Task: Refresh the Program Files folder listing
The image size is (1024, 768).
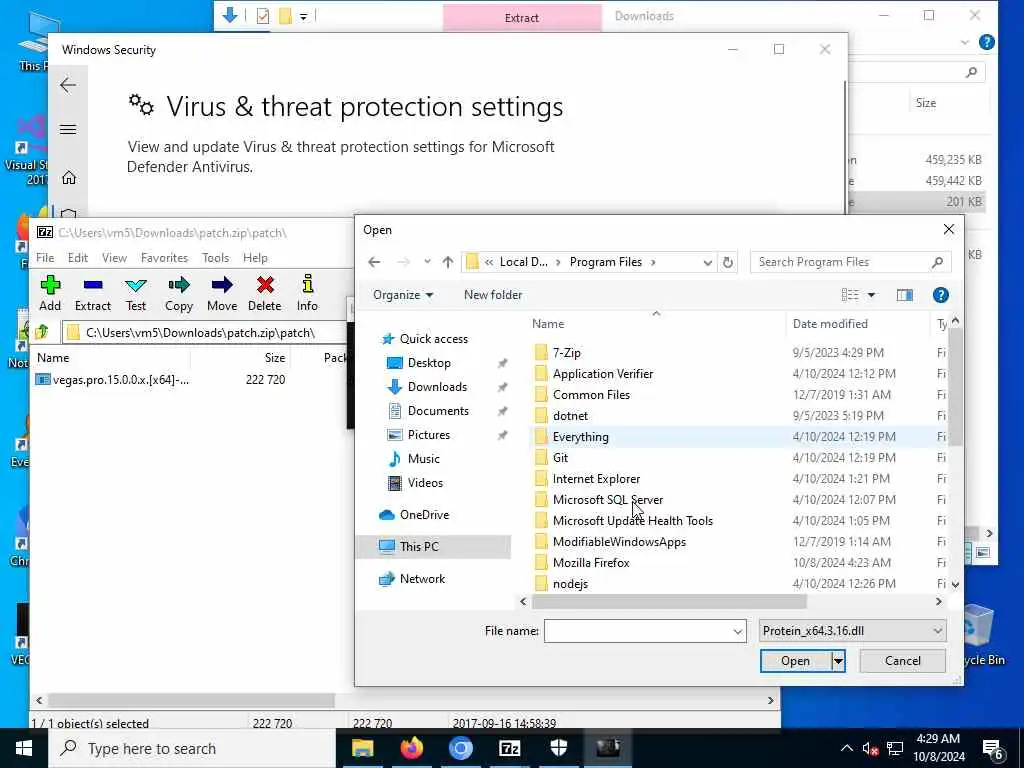Action: point(728,262)
